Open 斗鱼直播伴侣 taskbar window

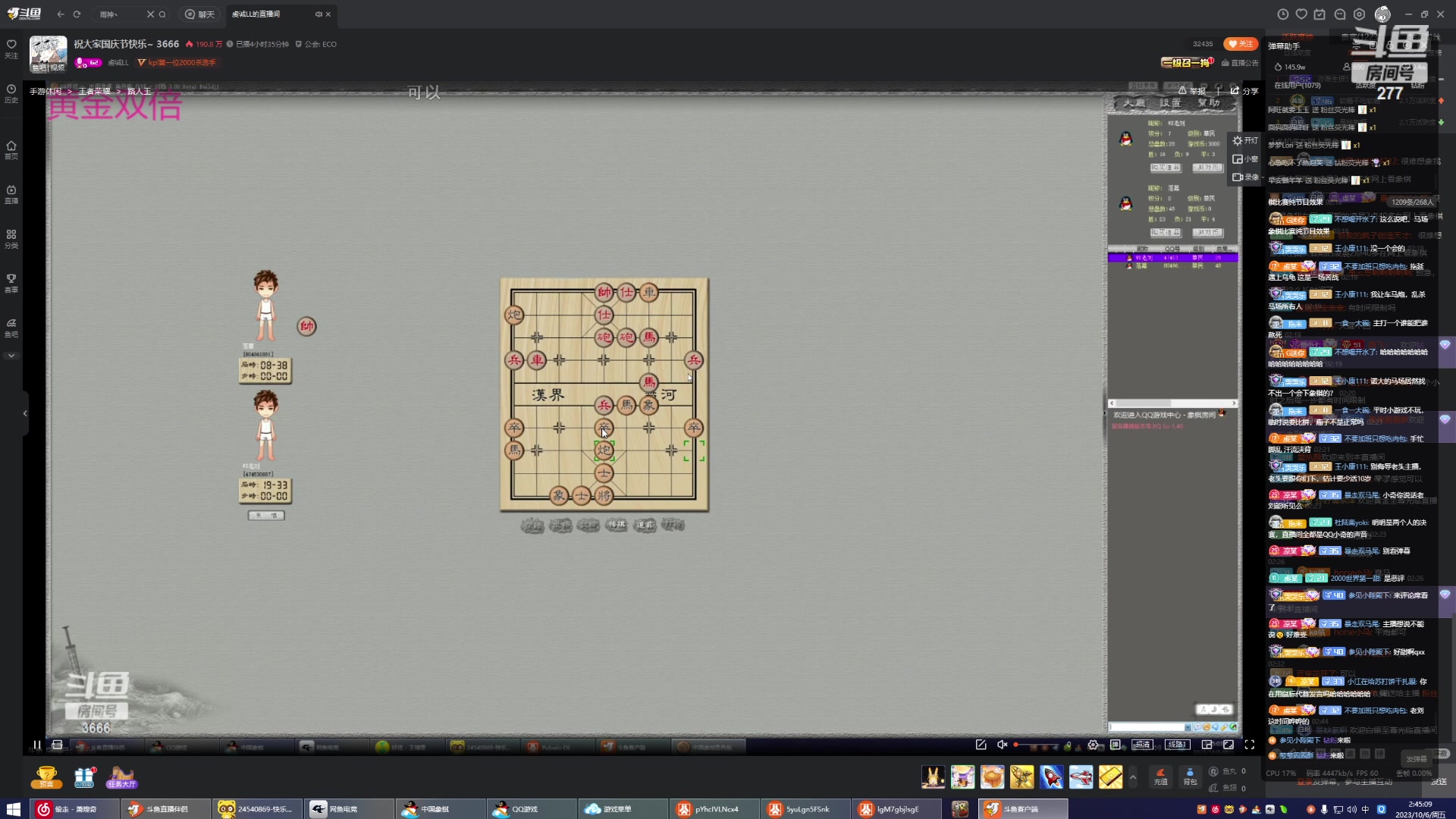click(x=166, y=809)
